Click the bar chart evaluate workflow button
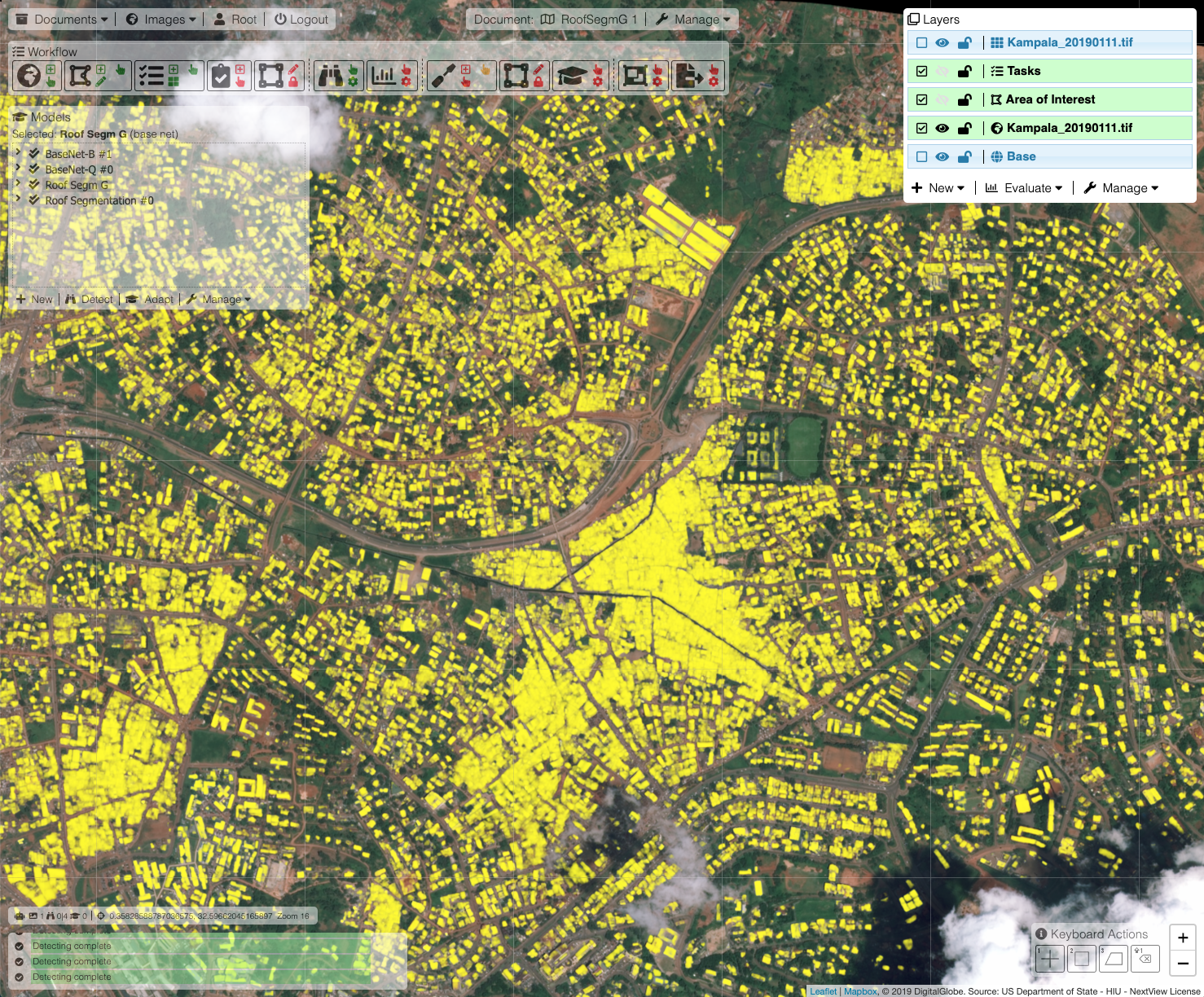This screenshot has width=1204, height=997. [392, 76]
